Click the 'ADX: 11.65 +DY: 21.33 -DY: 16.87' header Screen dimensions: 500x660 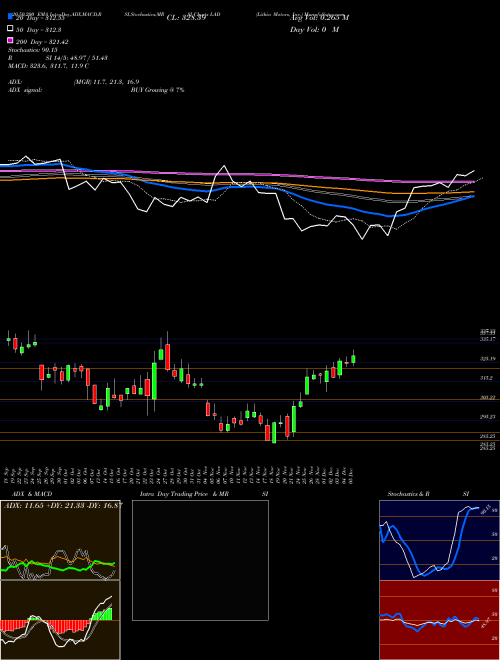(x=63, y=505)
